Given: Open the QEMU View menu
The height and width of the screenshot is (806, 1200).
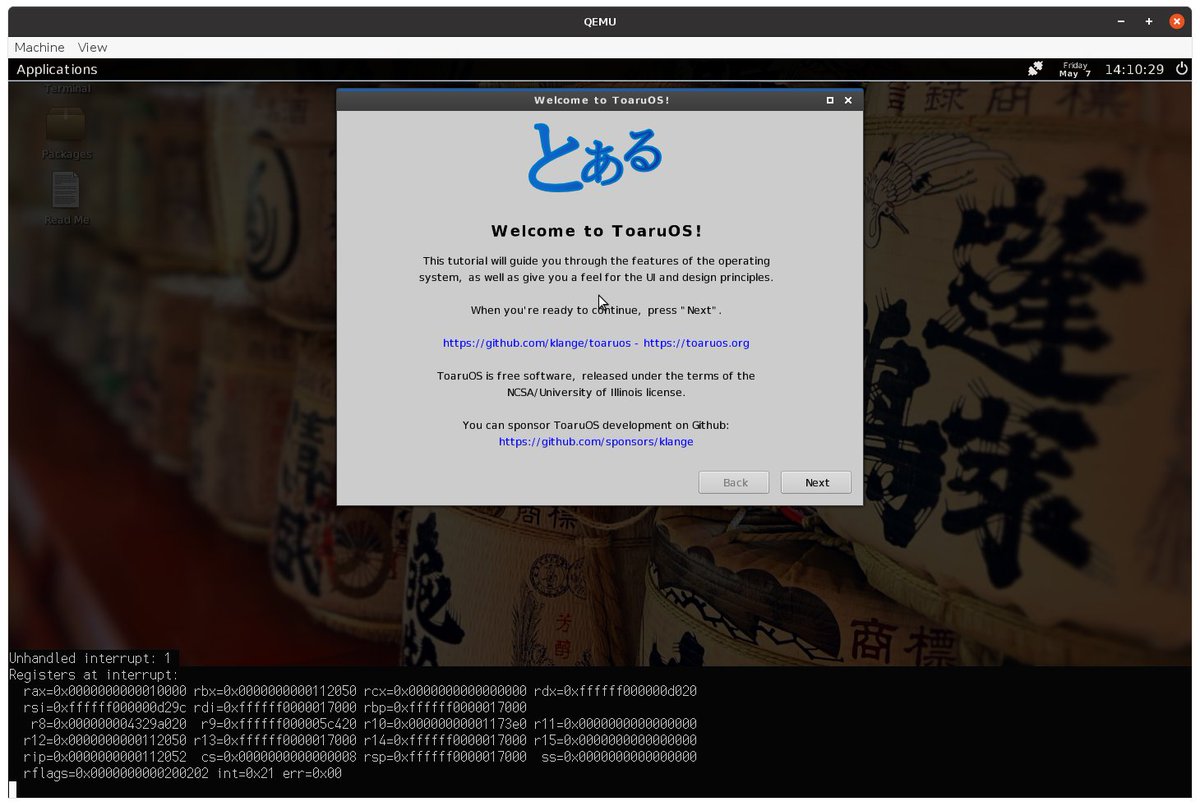Looking at the screenshot, I should pos(92,47).
